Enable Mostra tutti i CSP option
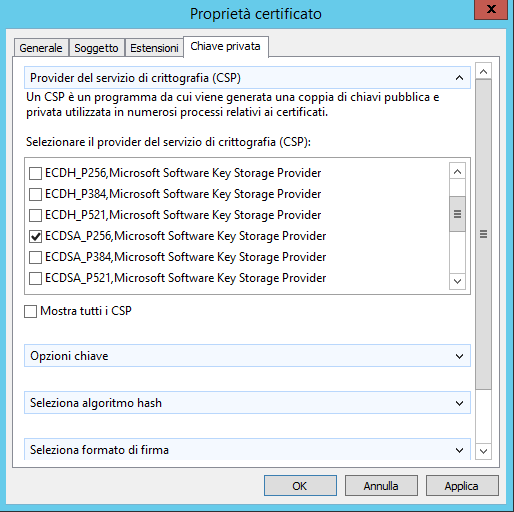 pos(30,311)
